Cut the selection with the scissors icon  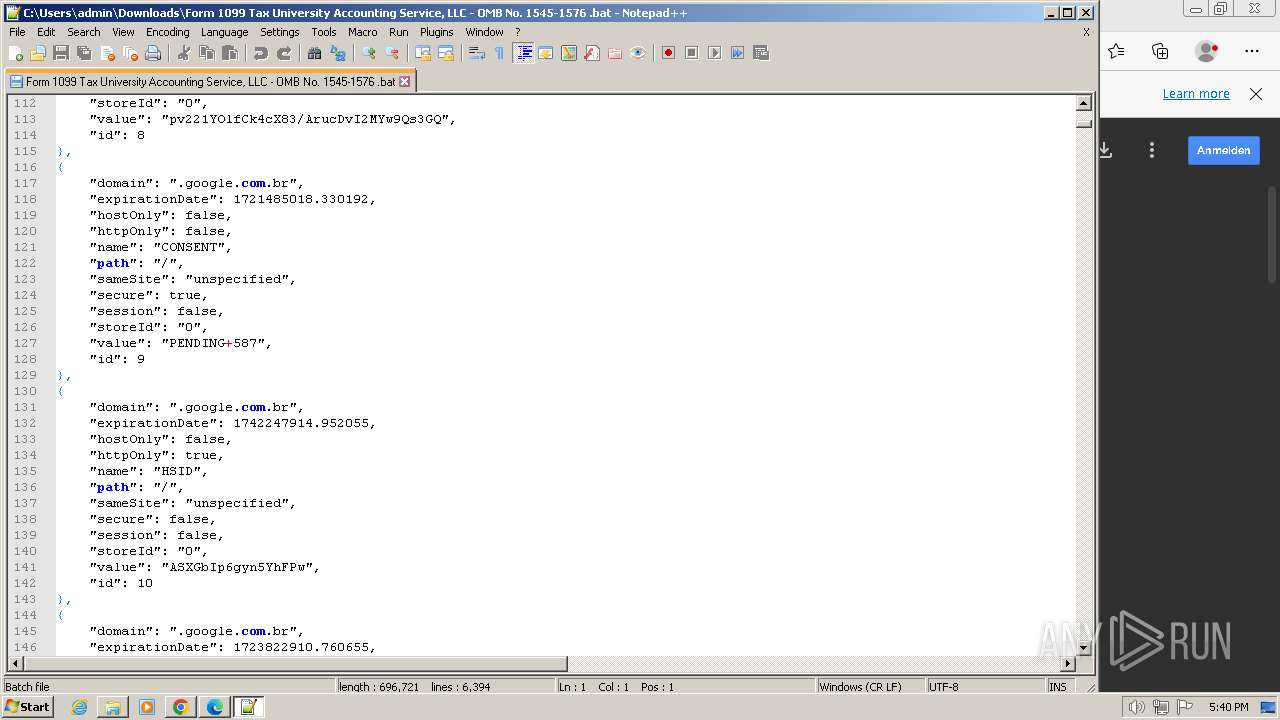click(x=184, y=53)
